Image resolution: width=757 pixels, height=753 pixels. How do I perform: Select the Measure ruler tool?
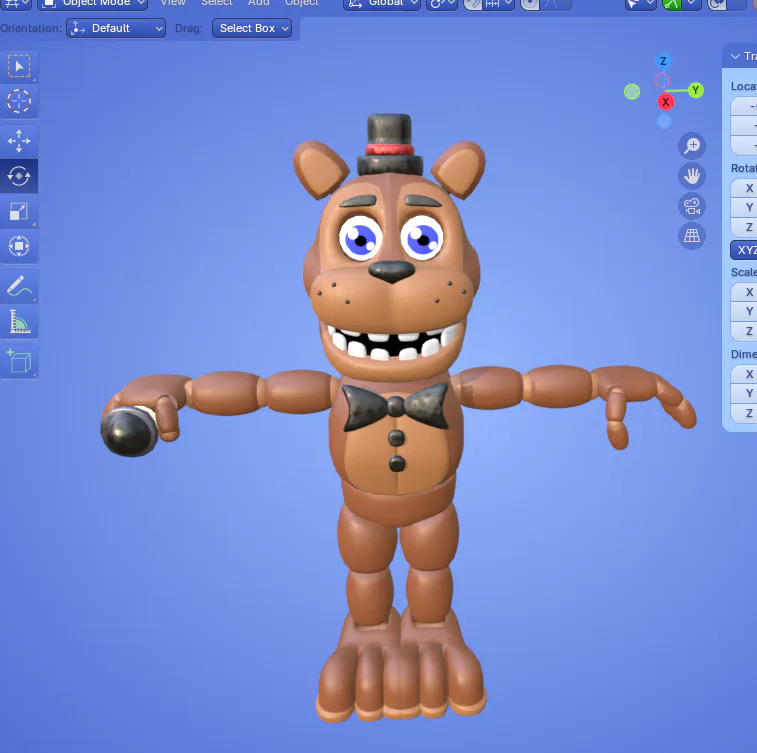19,321
